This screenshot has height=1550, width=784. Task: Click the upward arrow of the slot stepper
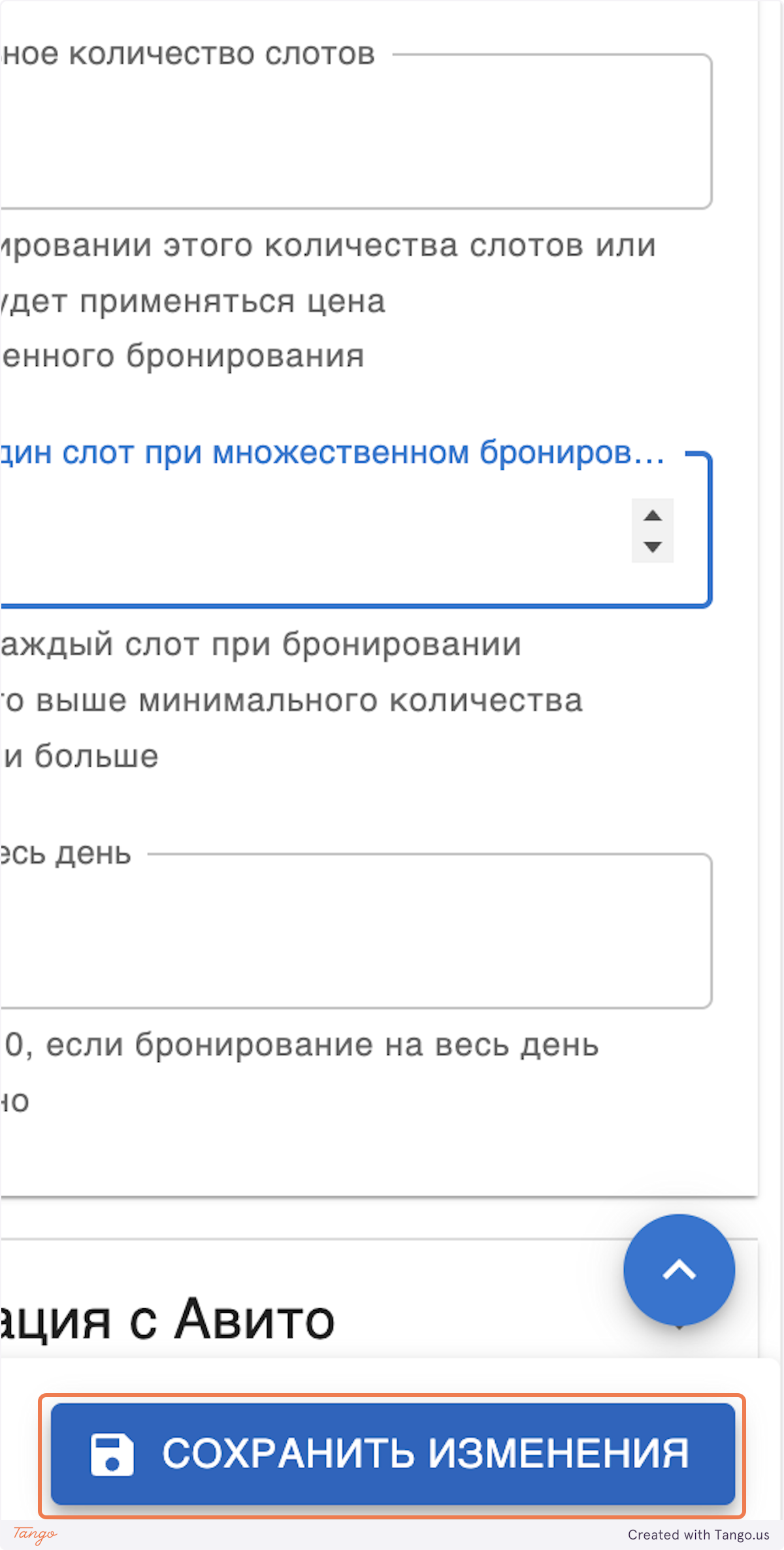(651, 516)
